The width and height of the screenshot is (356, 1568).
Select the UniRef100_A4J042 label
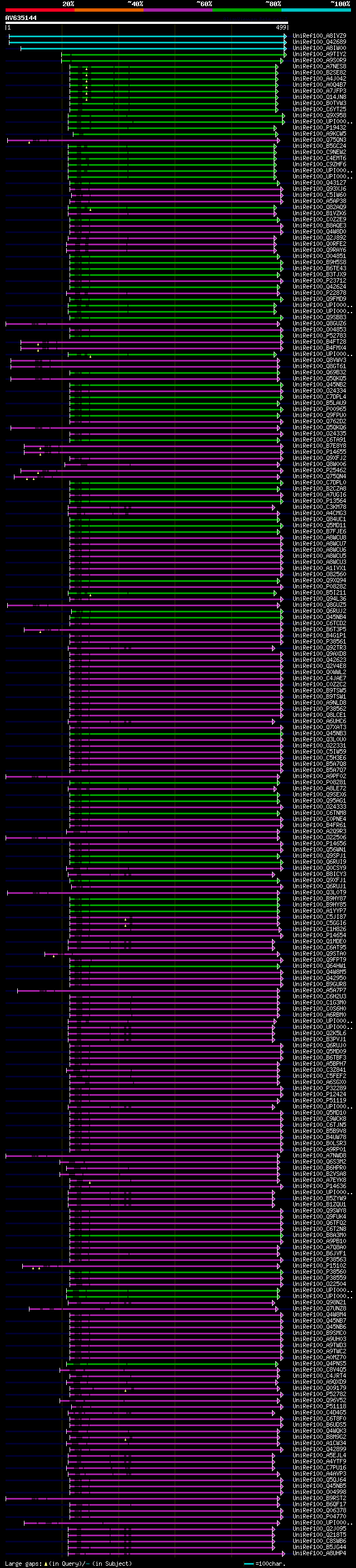click(319, 78)
